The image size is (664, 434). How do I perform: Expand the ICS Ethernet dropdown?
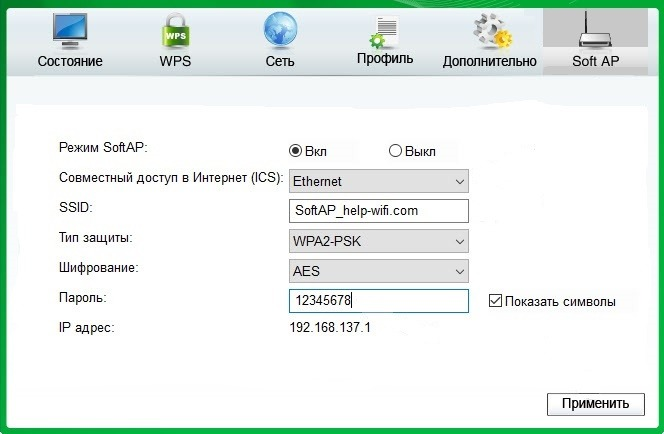379,181
